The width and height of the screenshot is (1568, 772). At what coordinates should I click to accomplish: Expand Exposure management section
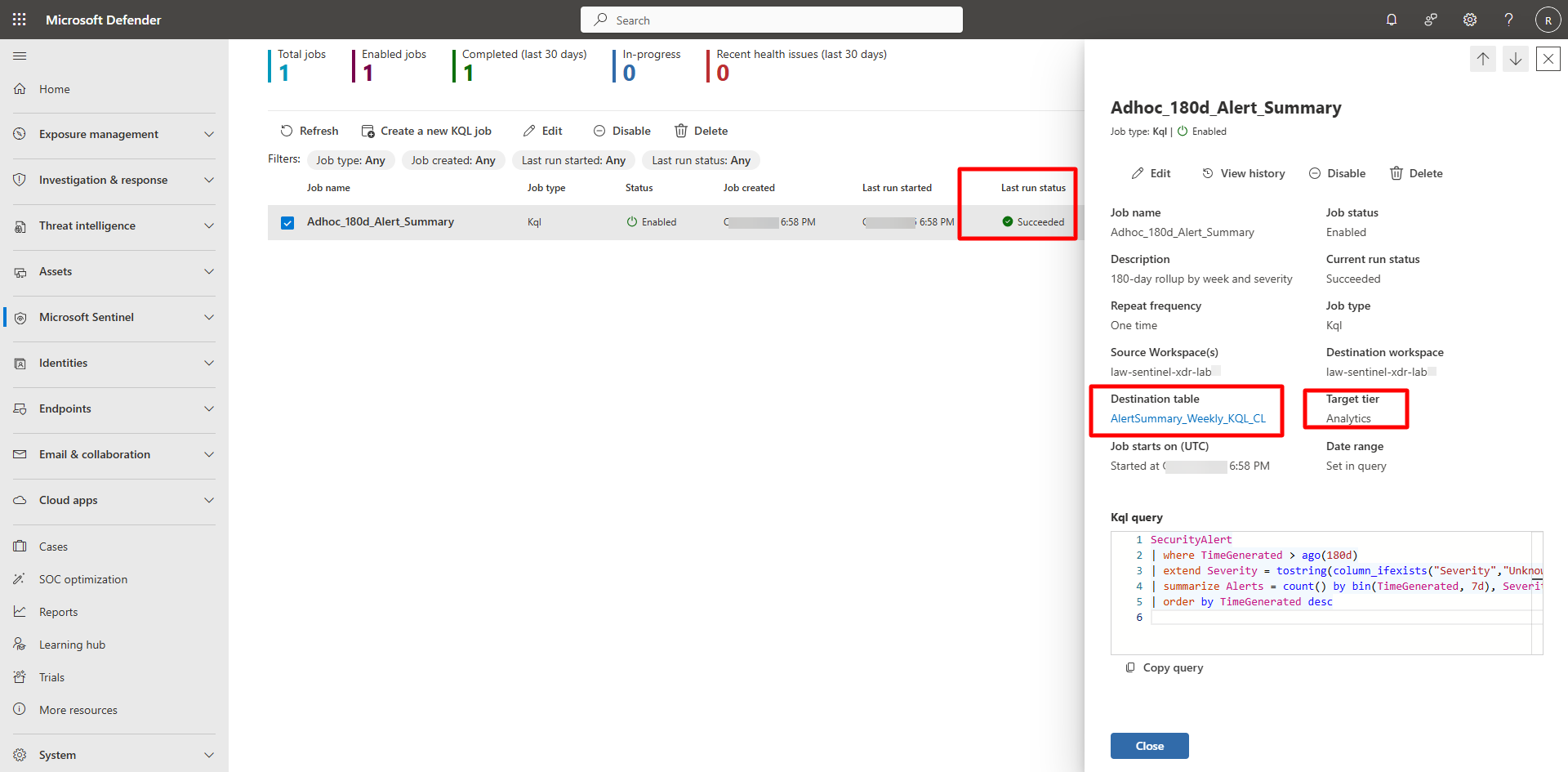pyautogui.click(x=114, y=134)
